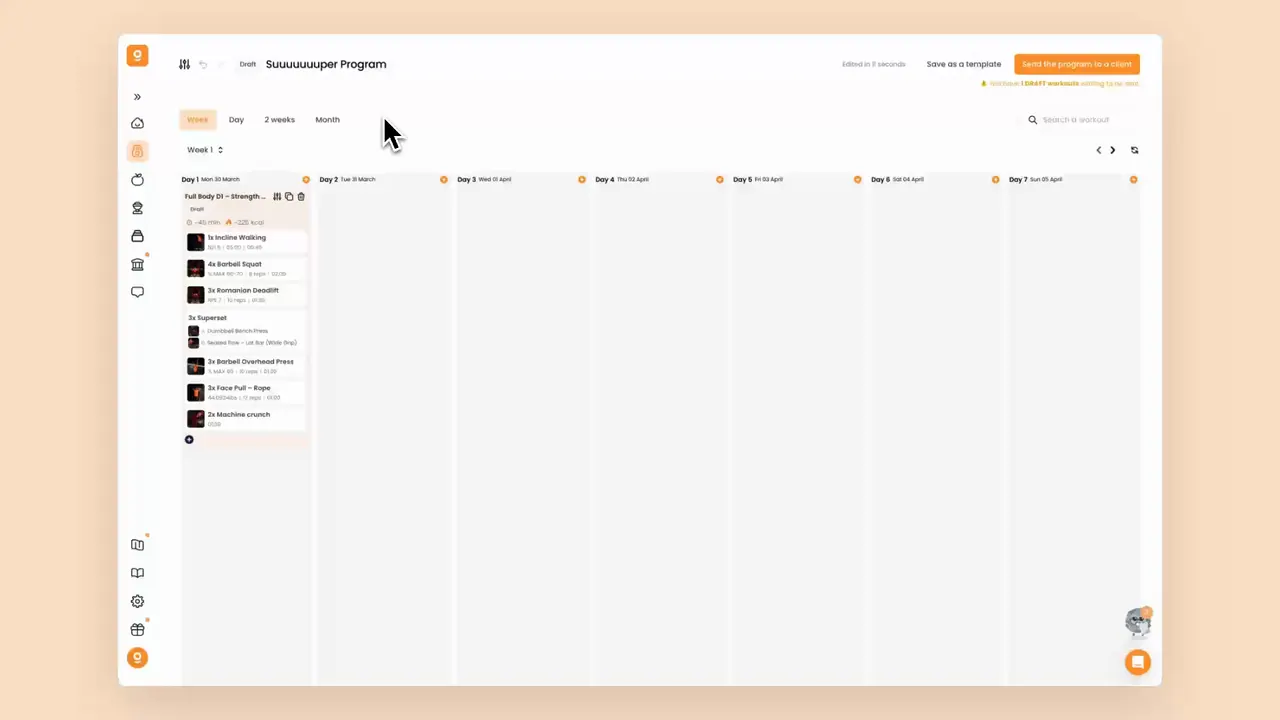Open program settings sliders icon beside Draft

[x=184, y=64]
